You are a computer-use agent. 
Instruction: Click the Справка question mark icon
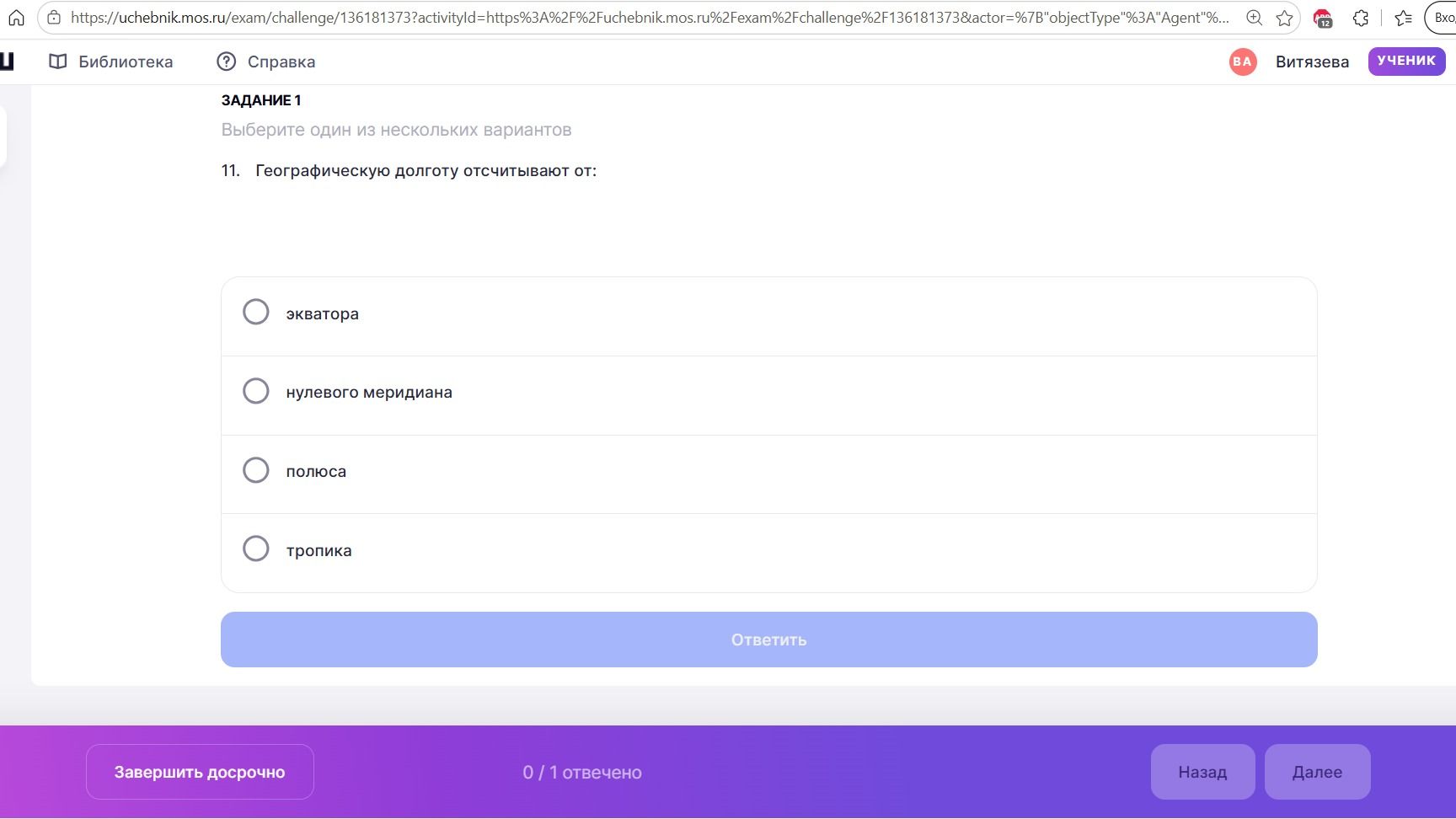(x=226, y=62)
